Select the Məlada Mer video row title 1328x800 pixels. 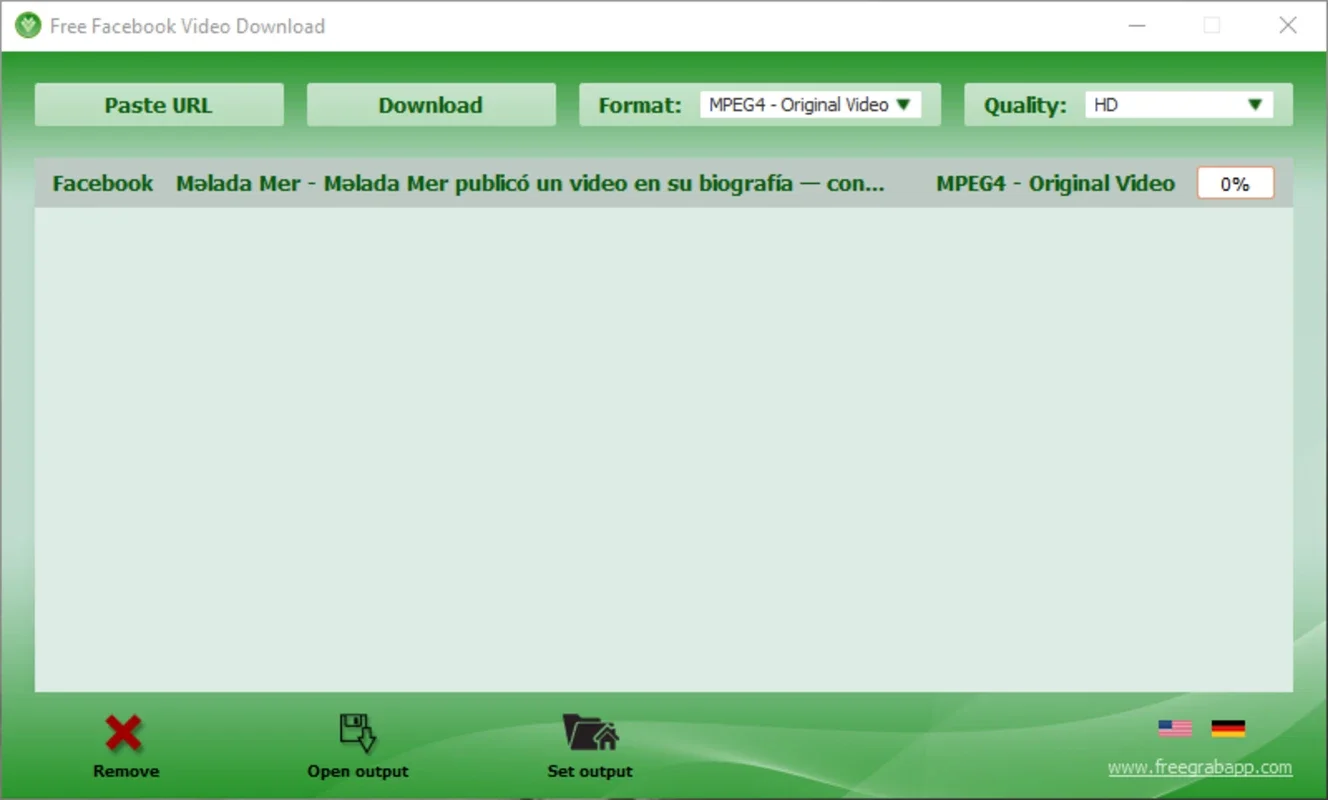[530, 183]
